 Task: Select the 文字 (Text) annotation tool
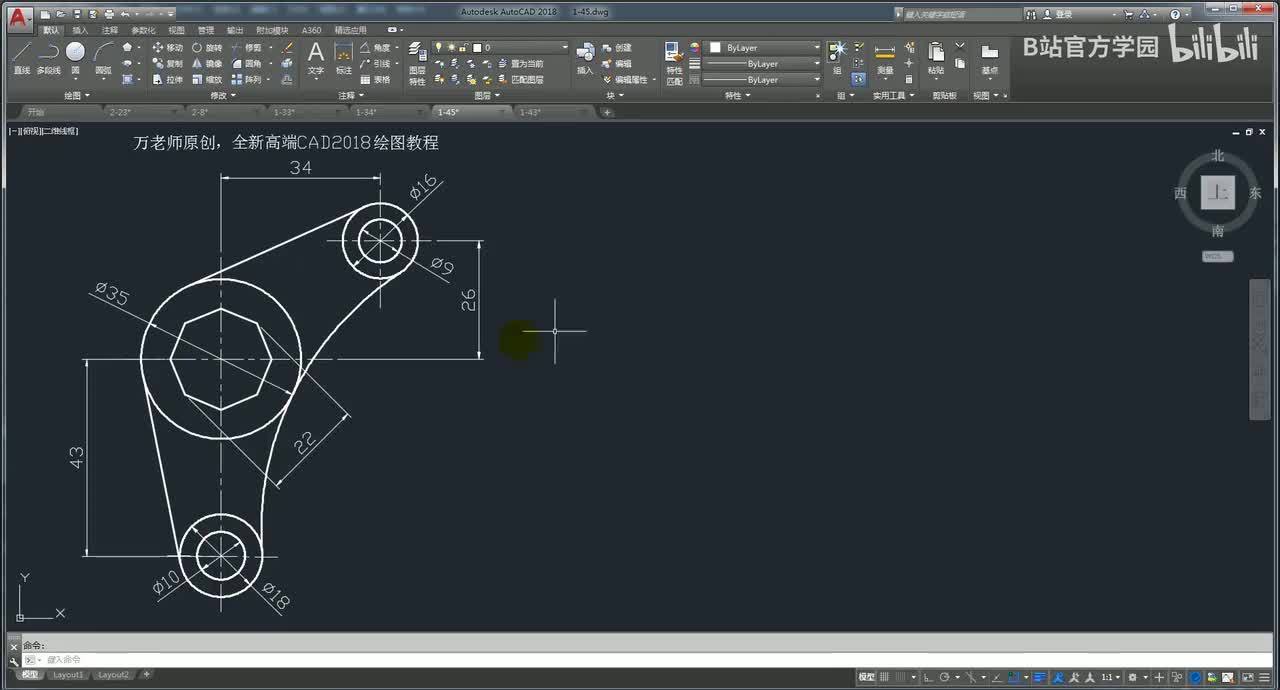(316, 58)
